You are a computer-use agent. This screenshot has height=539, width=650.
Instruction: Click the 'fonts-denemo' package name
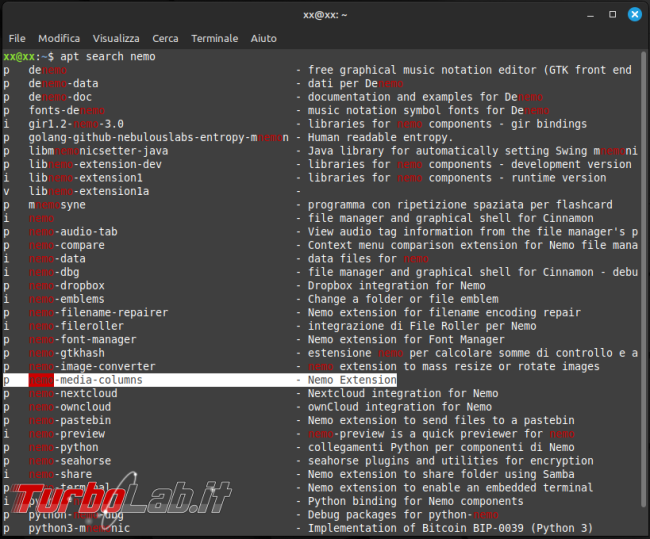[x=66, y=110]
